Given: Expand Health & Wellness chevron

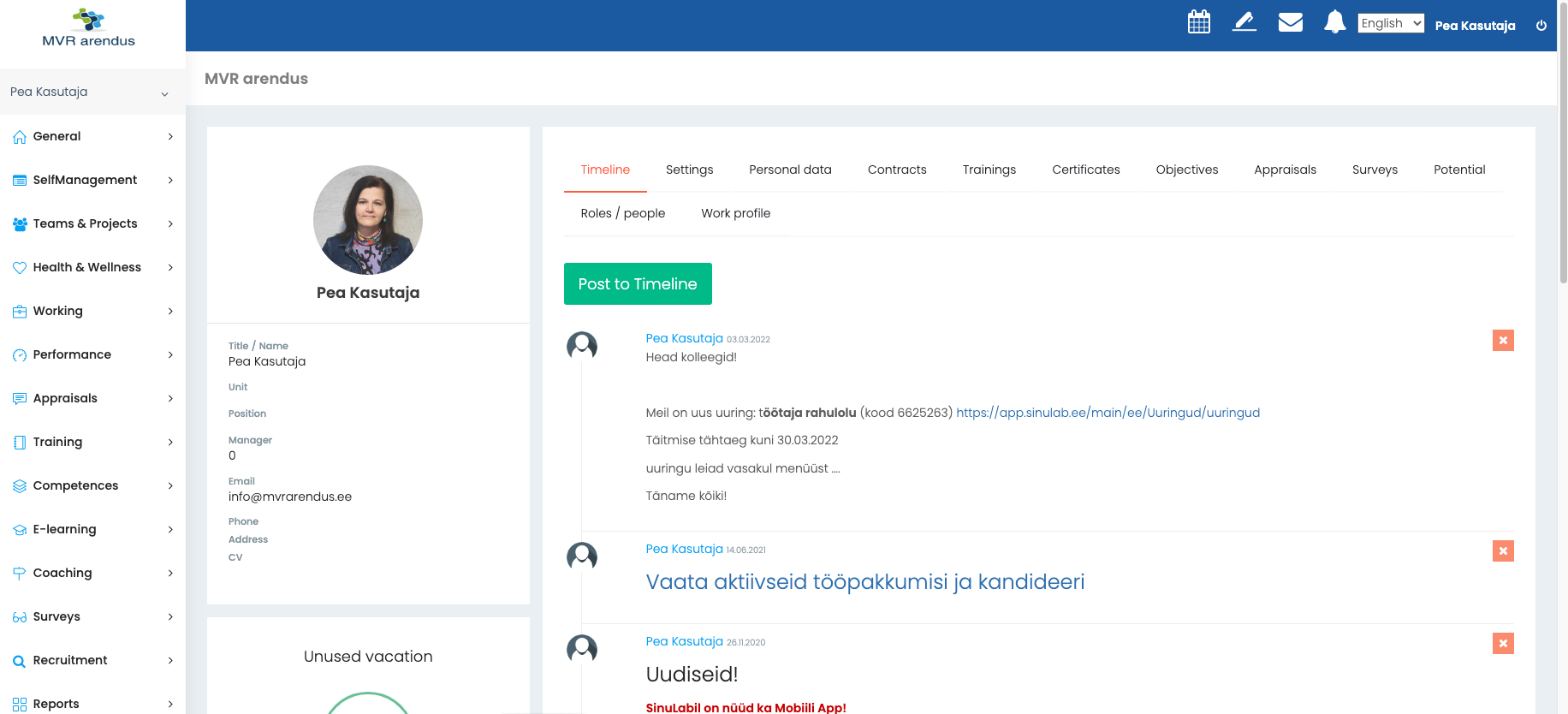Looking at the screenshot, I should pyautogui.click(x=170, y=268).
